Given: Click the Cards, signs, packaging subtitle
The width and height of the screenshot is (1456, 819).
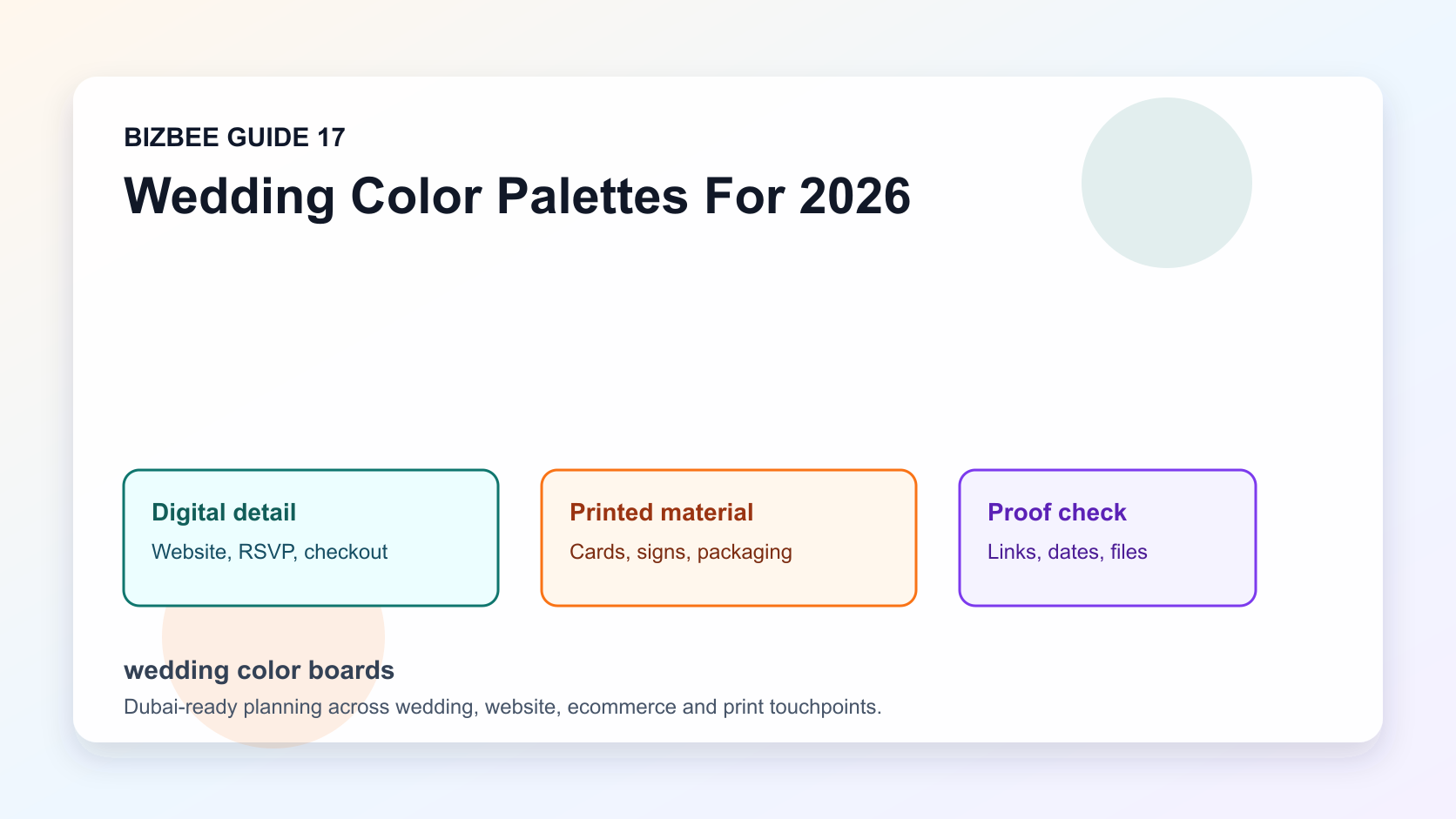Looking at the screenshot, I should tap(681, 552).
